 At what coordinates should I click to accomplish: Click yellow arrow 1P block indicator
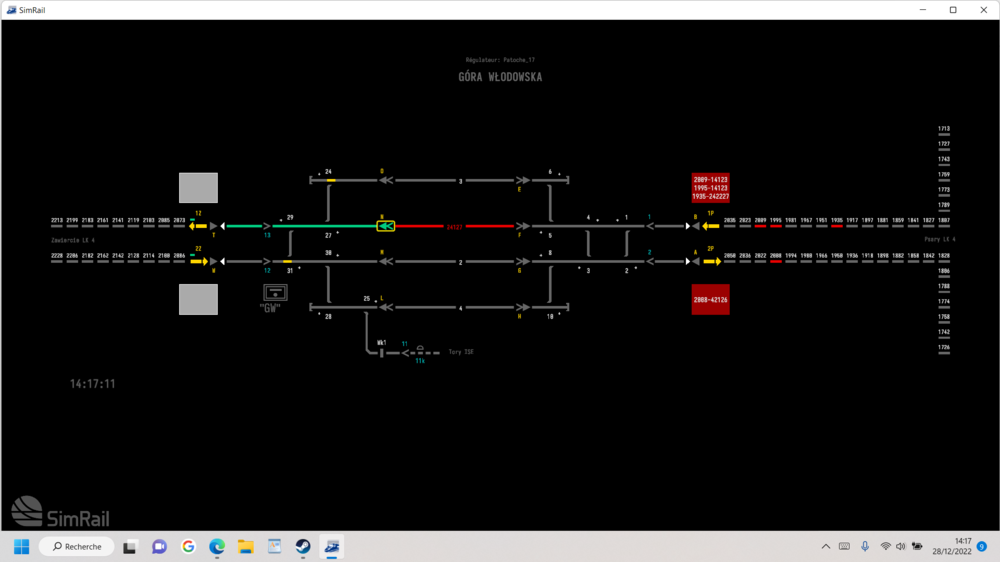(x=711, y=226)
